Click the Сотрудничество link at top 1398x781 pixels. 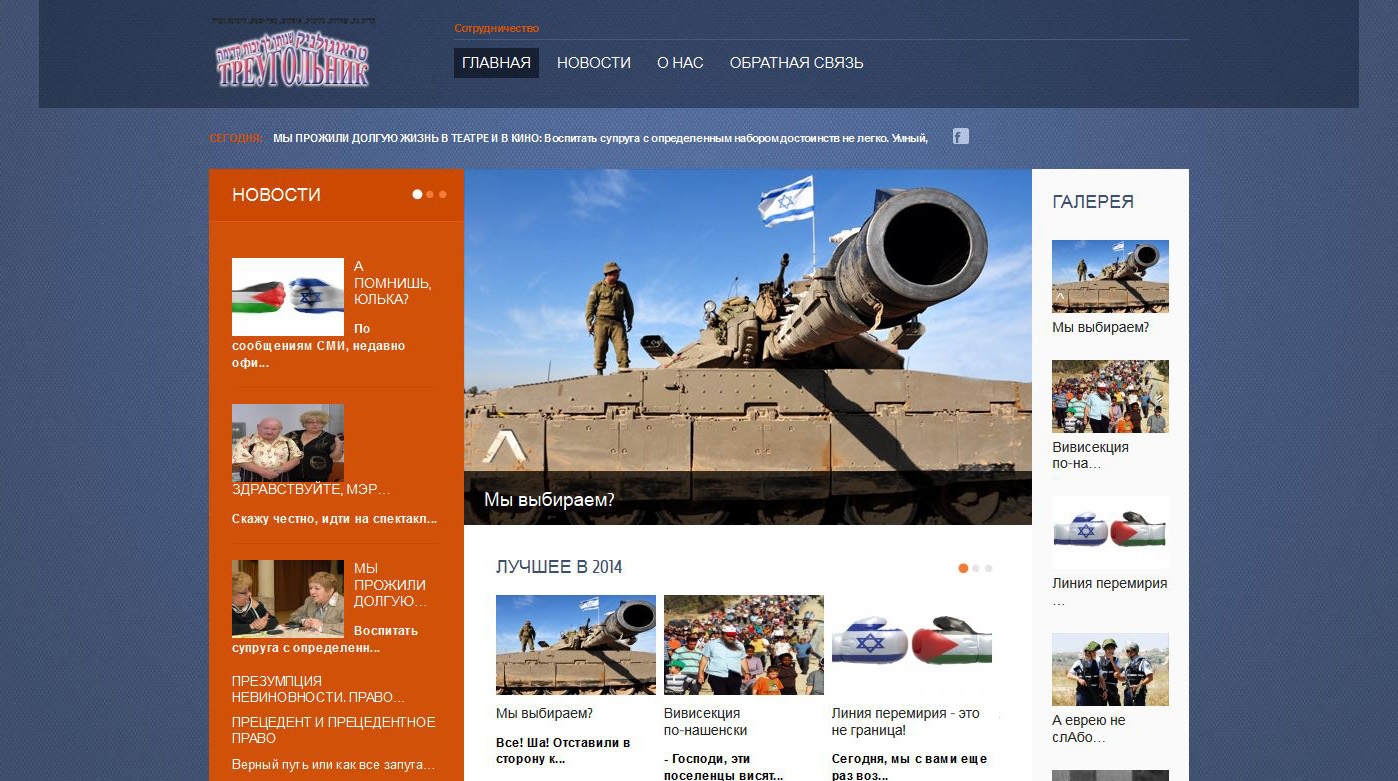496,28
